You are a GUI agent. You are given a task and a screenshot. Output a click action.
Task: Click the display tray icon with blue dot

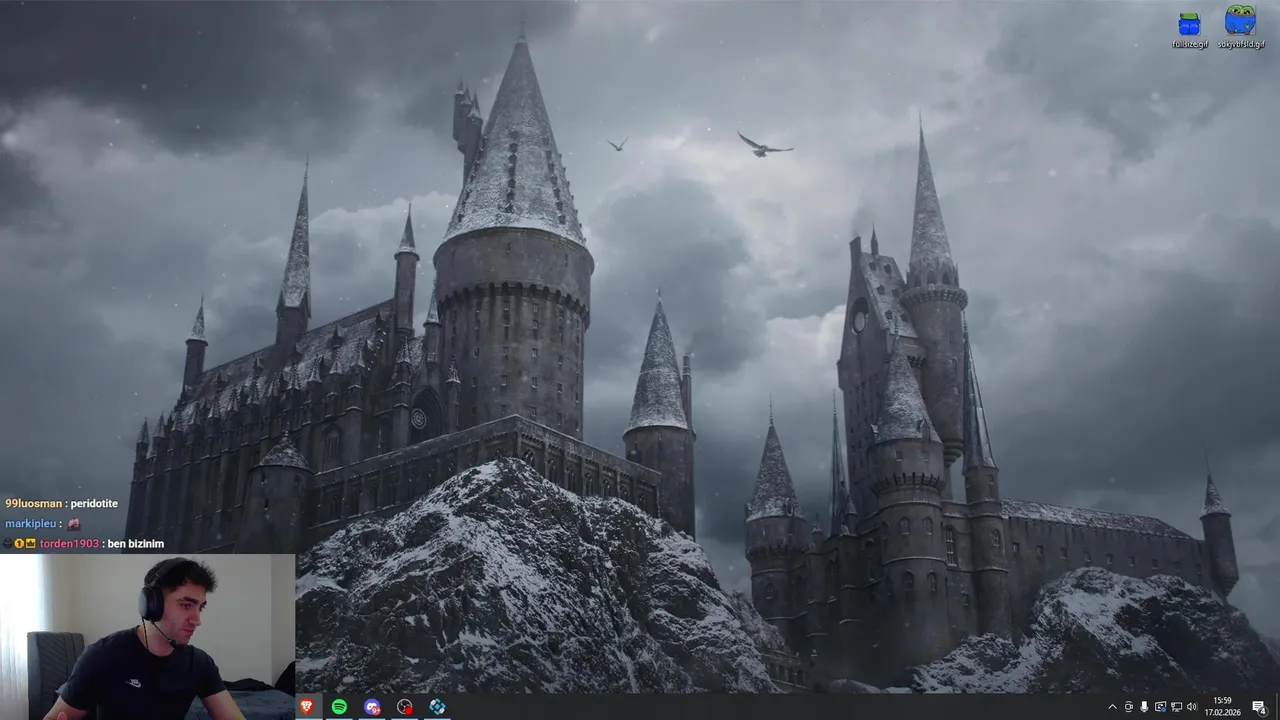coord(1160,707)
